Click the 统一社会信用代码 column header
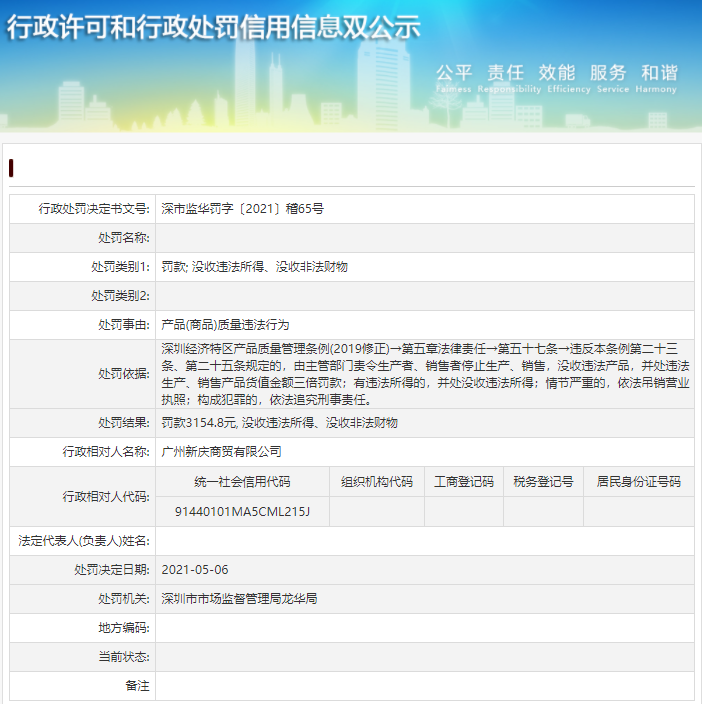This screenshot has width=702, height=704. point(242,482)
